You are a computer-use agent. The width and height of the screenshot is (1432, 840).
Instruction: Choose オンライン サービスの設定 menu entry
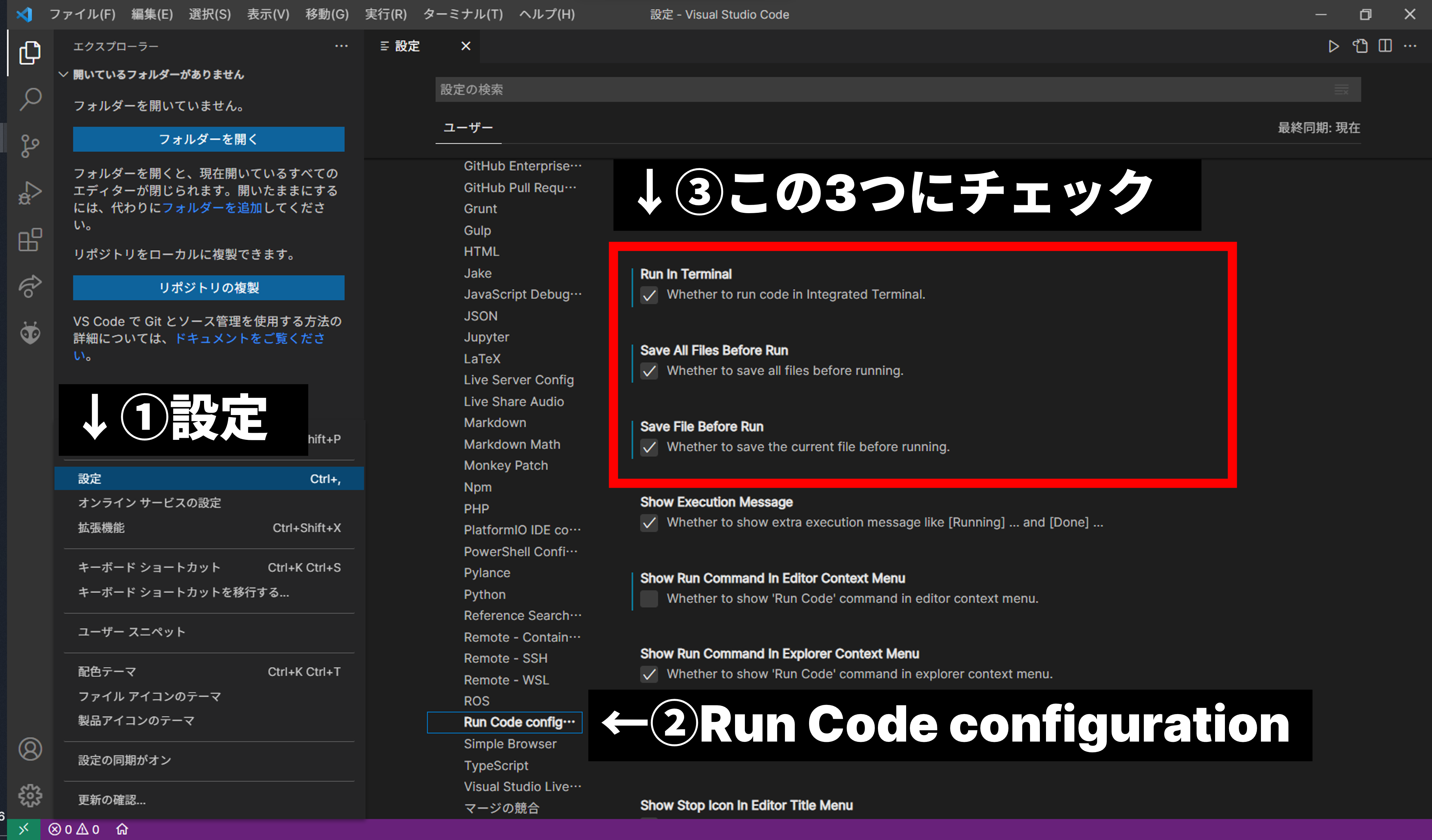(x=209, y=503)
